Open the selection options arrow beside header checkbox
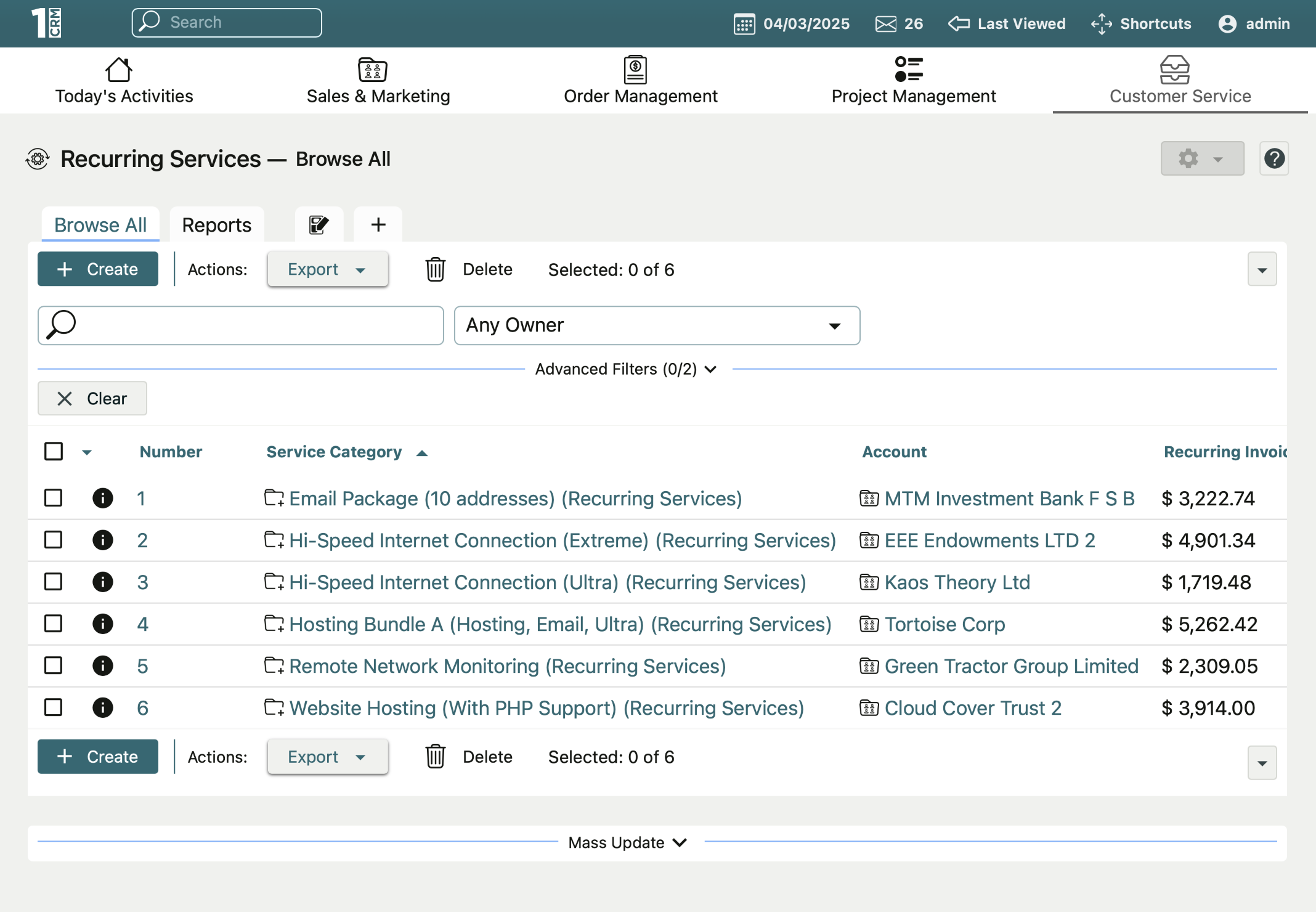Viewport: 1316px width, 912px height. click(x=87, y=452)
